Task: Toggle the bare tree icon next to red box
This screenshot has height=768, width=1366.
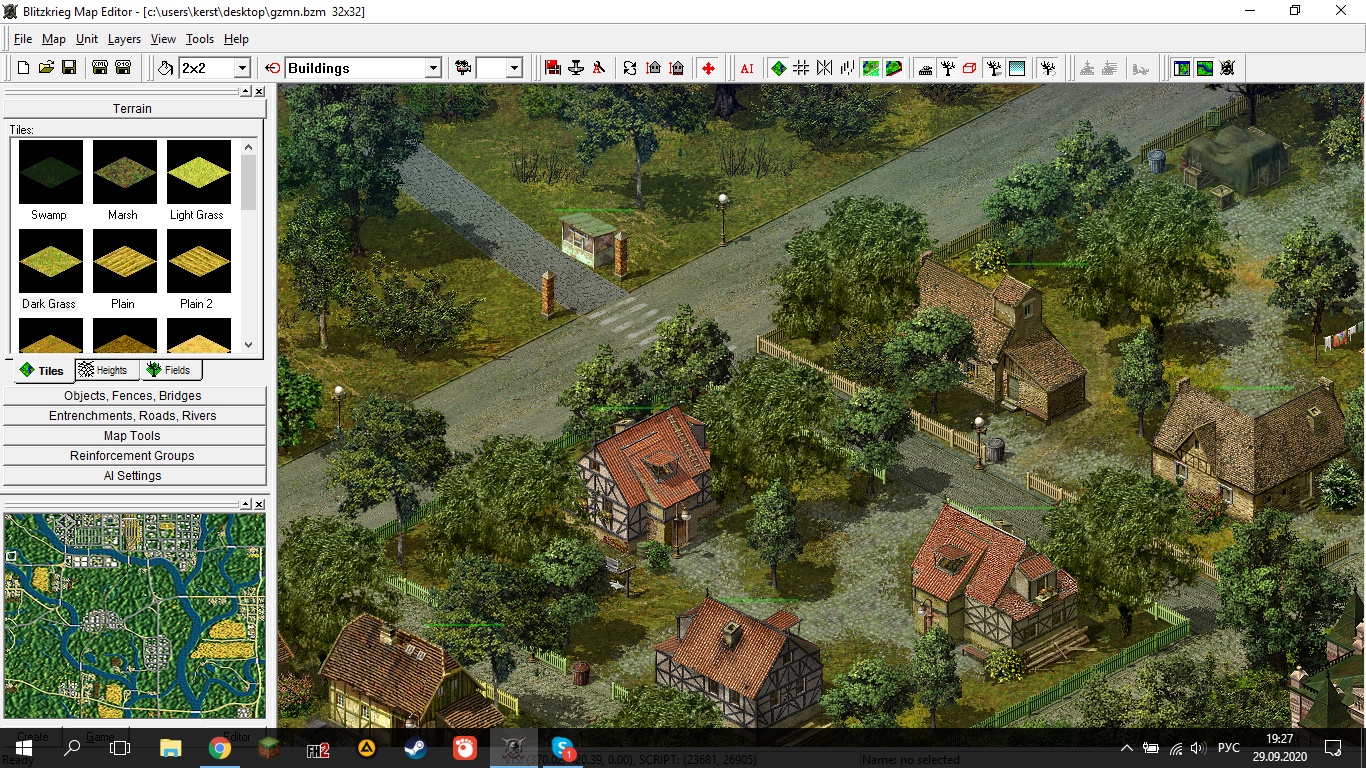Action: pos(947,68)
